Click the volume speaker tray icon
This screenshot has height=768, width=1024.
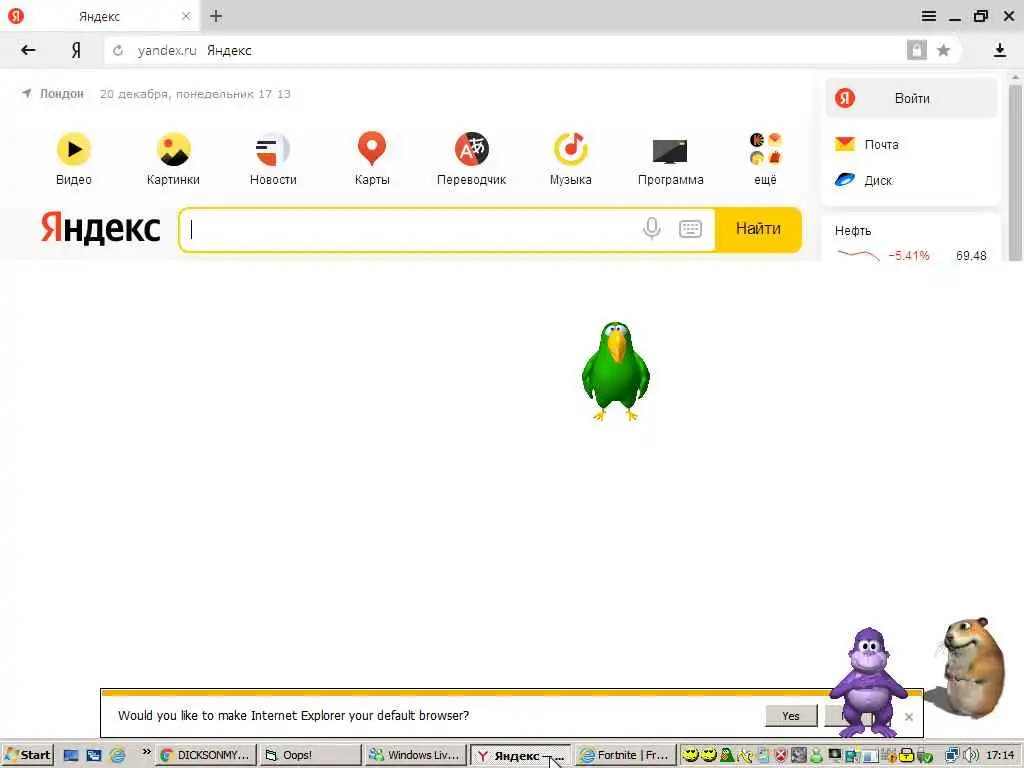coord(971,755)
